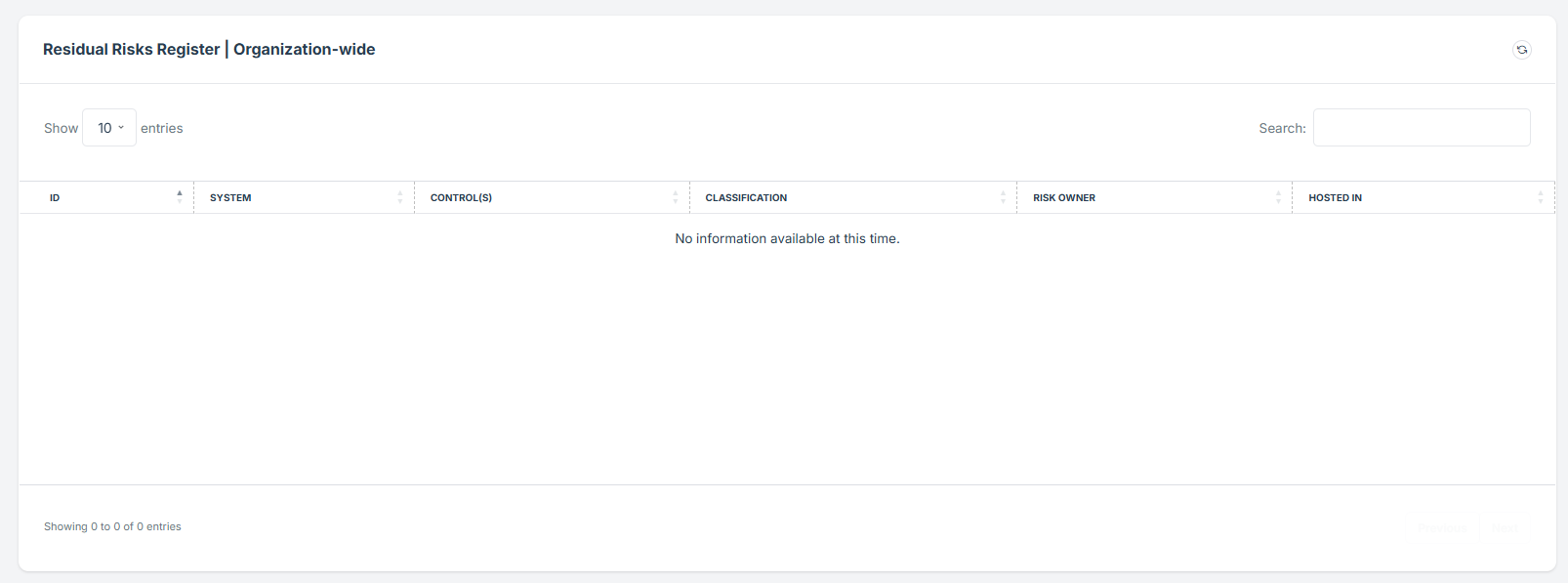Go to the Previous page

[x=1441, y=527]
